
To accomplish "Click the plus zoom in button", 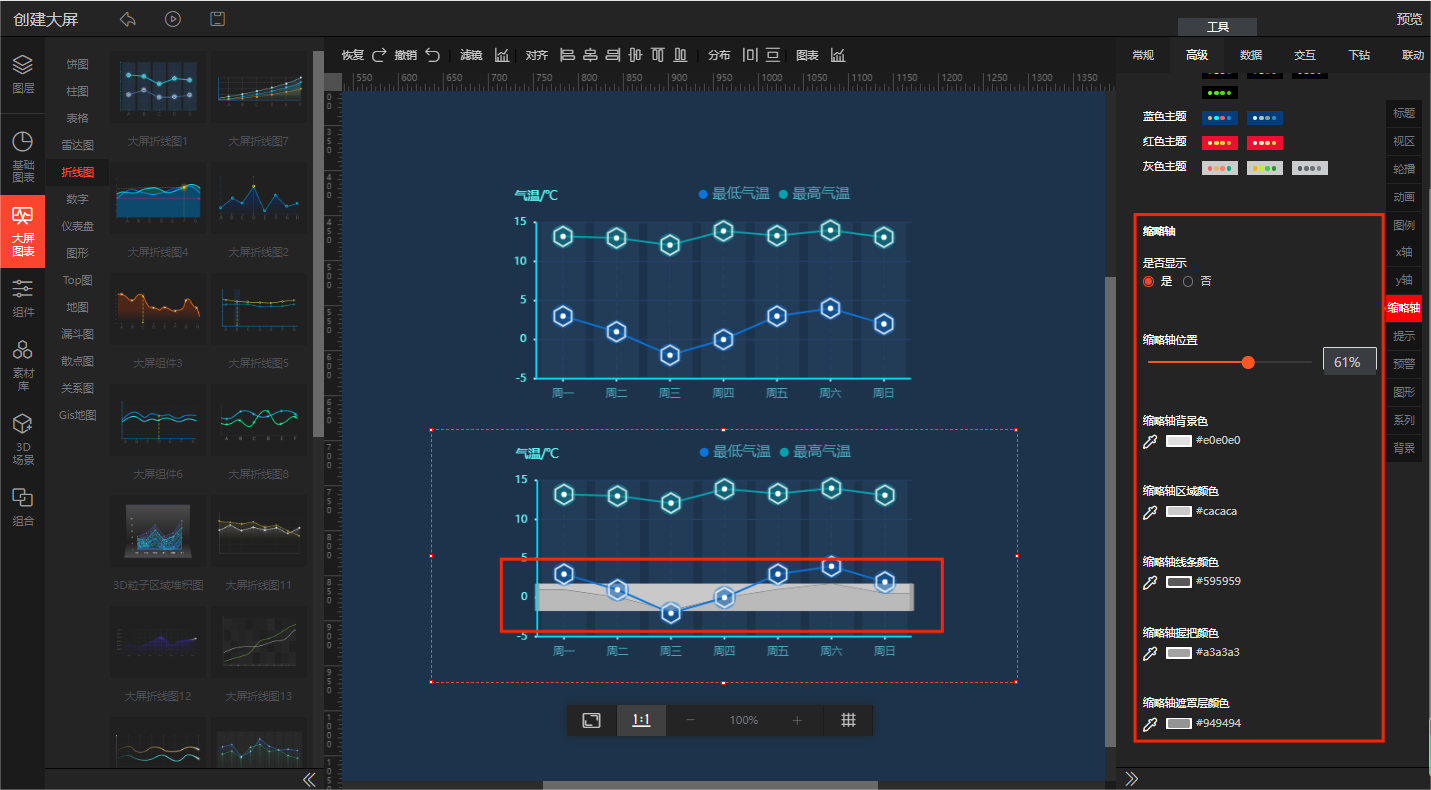I will [797, 720].
